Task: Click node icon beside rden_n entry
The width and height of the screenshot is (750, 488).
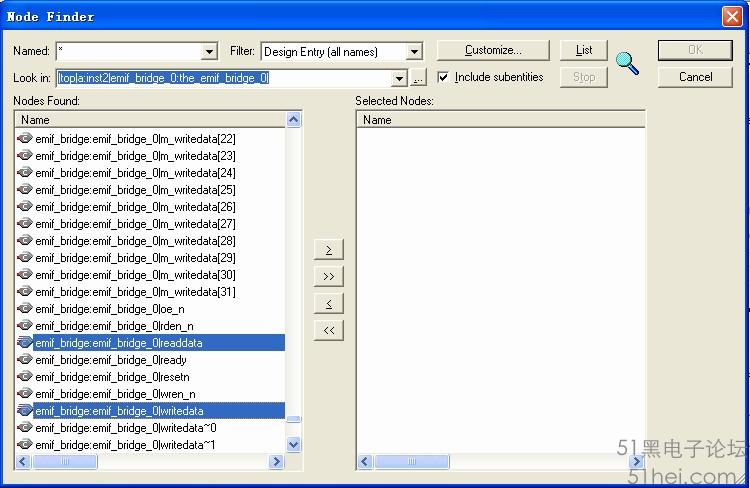Action: 25,325
